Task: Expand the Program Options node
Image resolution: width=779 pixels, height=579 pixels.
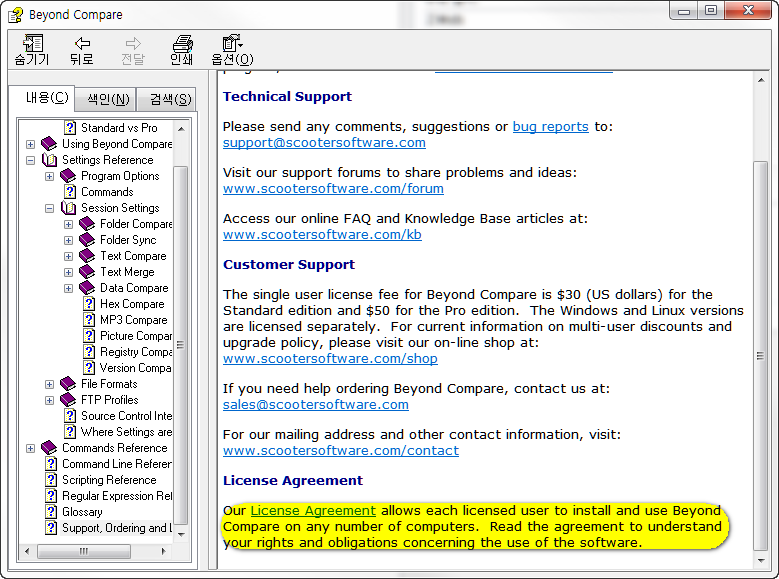Action: 49,176
